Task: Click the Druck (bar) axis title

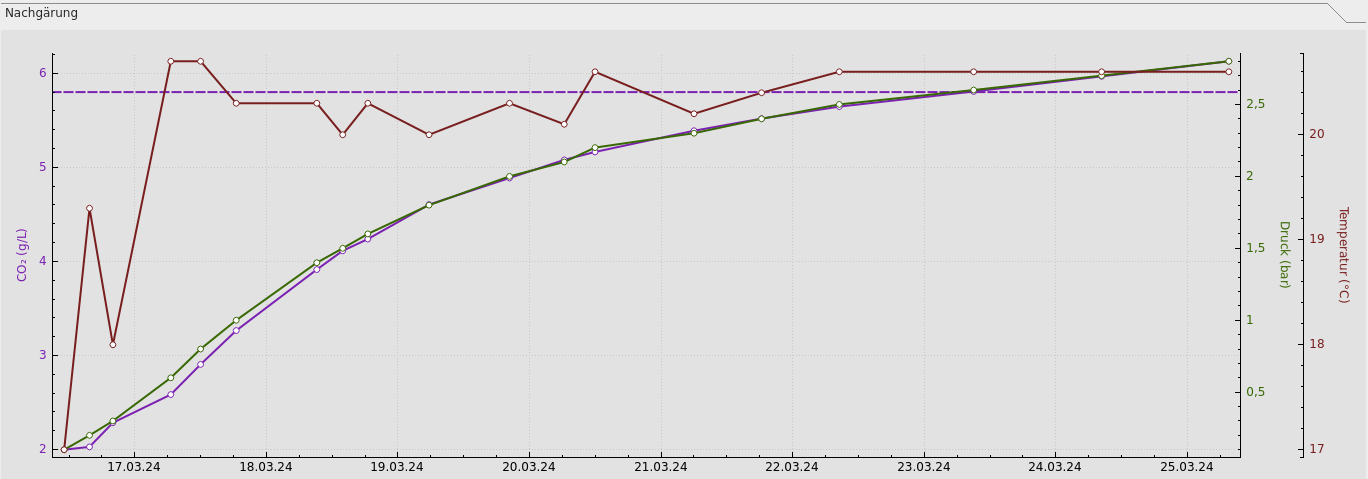Action: tap(1284, 254)
